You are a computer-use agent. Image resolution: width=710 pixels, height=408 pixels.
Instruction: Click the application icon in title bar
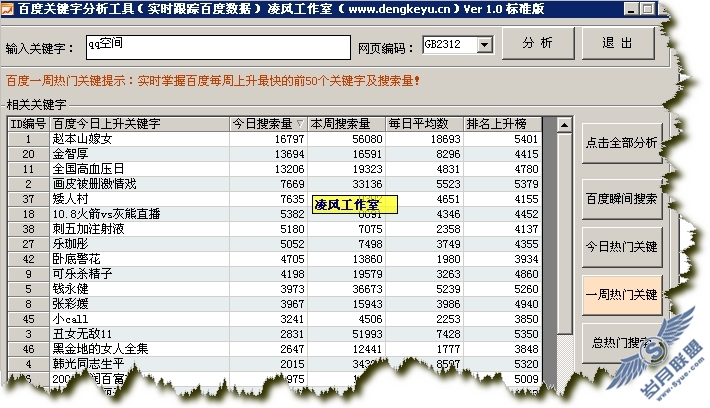click(x=7, y=9)
